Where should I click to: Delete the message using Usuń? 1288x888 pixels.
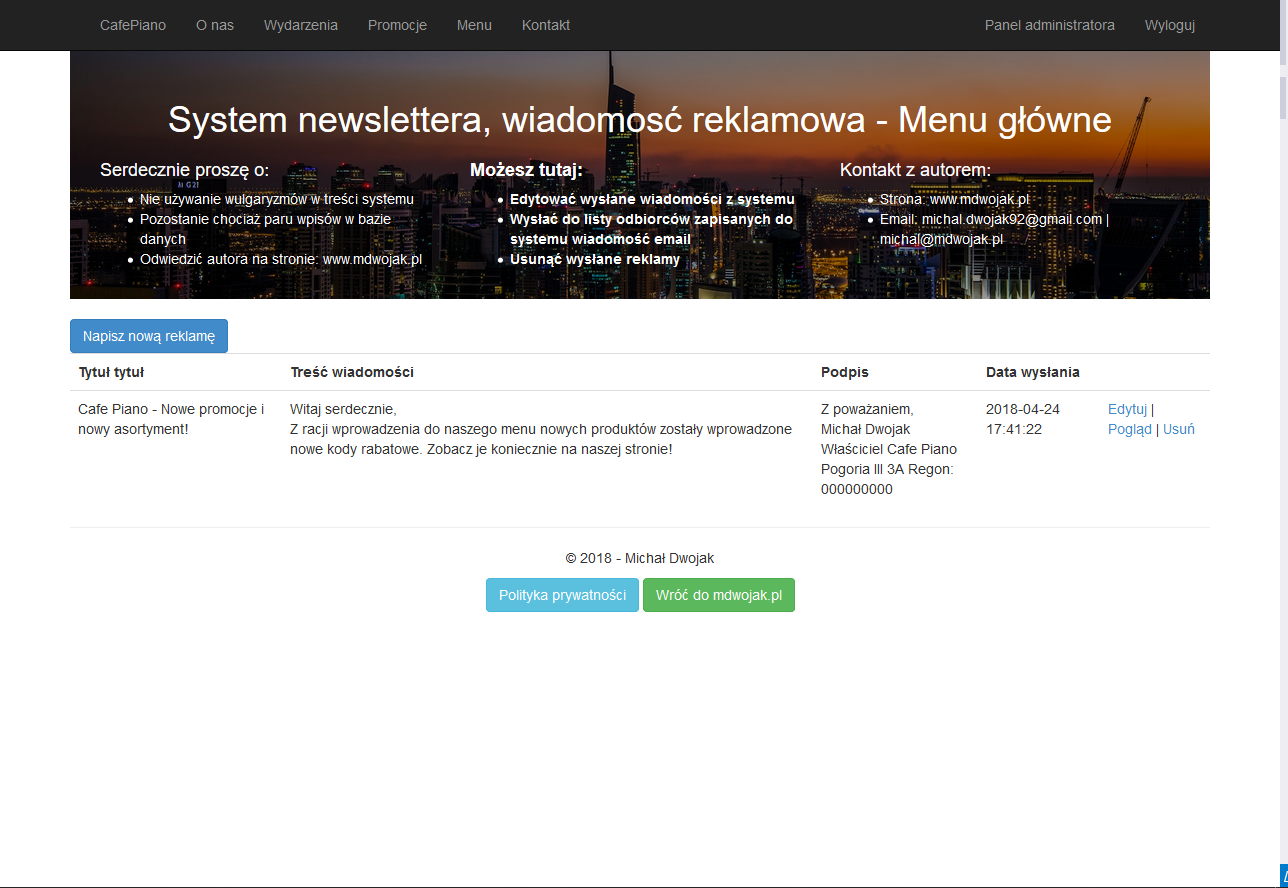pyautogui.click(x=1179, y=429)
